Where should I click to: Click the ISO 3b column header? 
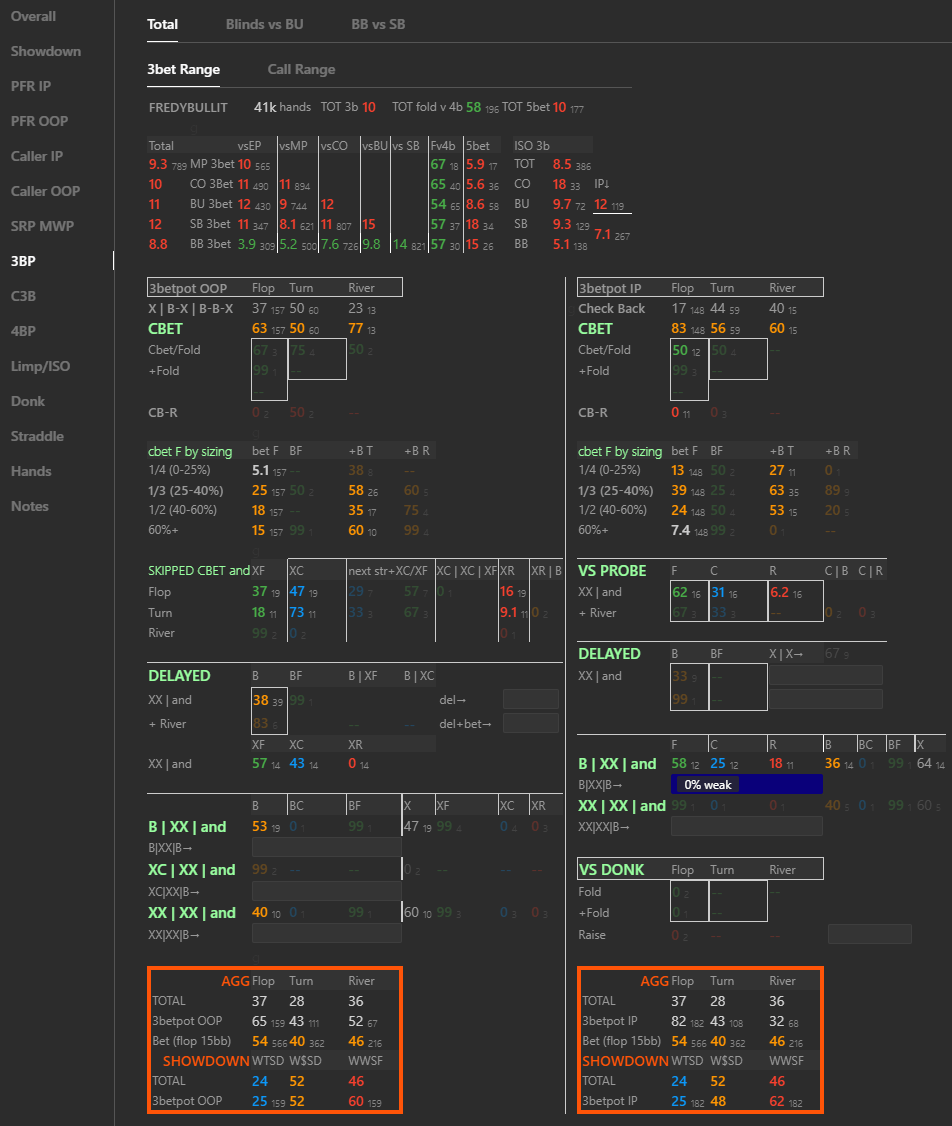point(532,146)
